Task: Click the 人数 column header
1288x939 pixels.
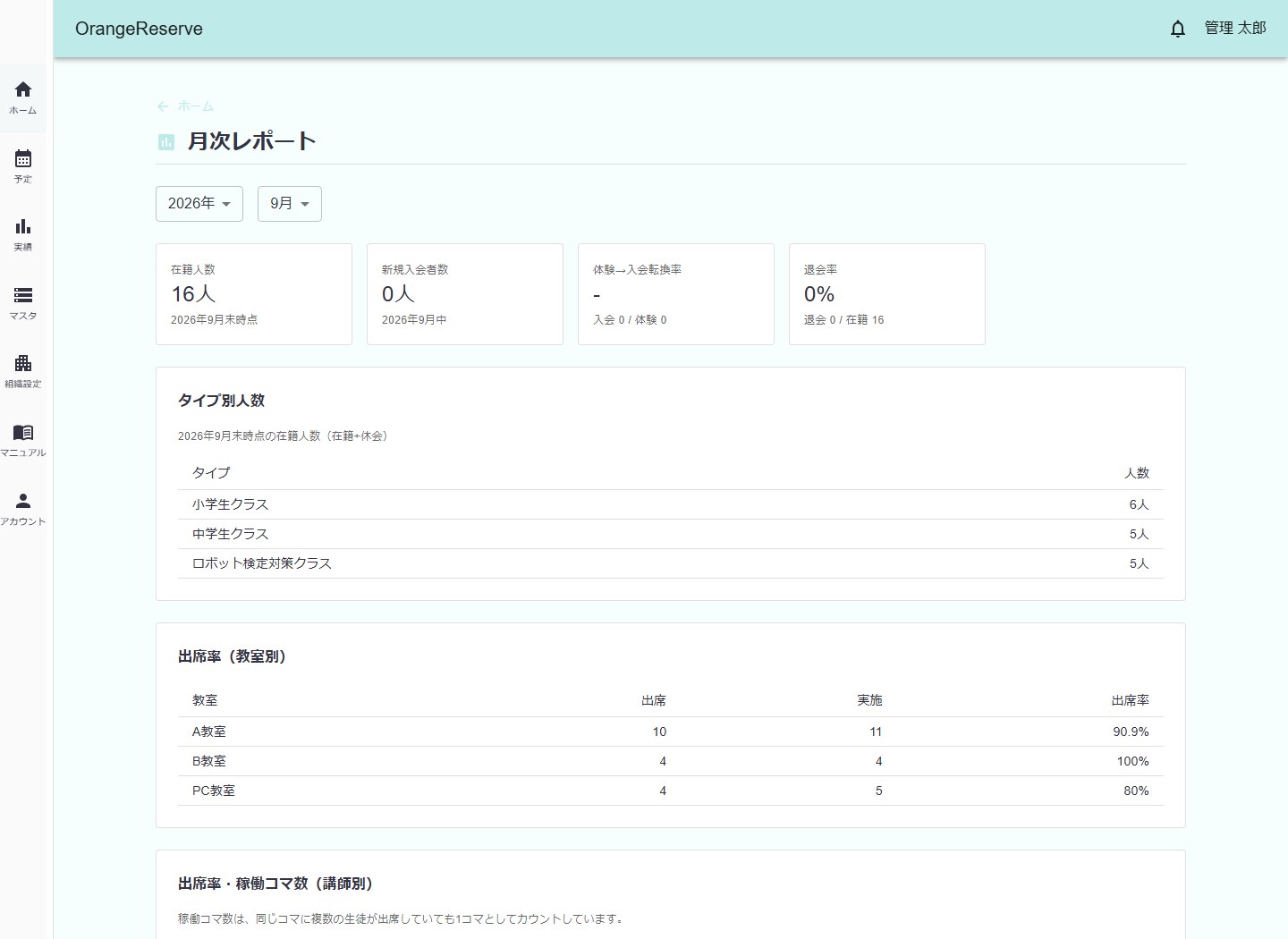Action: [x=1137, y=473]
